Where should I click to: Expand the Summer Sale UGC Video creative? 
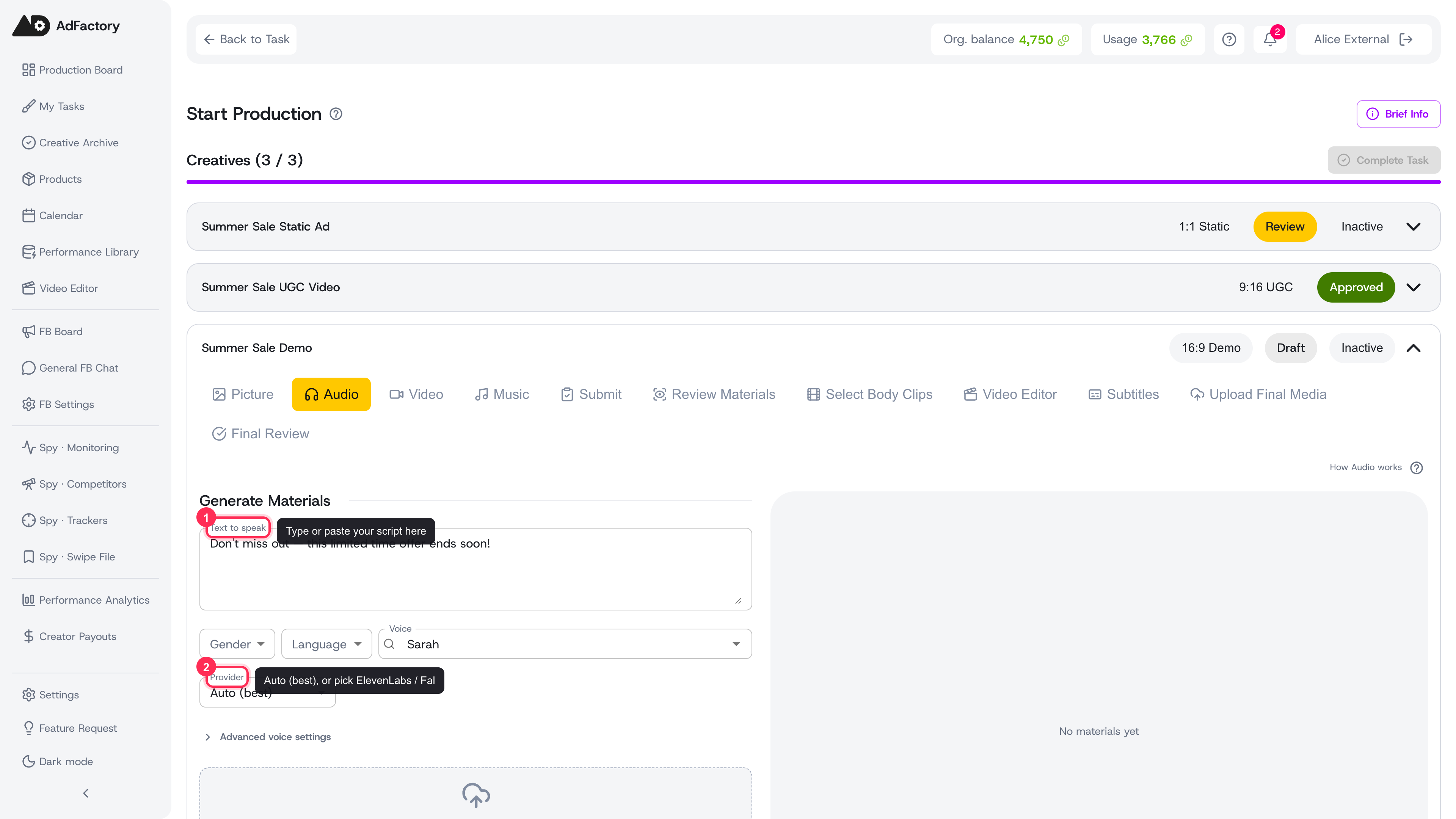pyautogui.click(x=1413, y=287)
